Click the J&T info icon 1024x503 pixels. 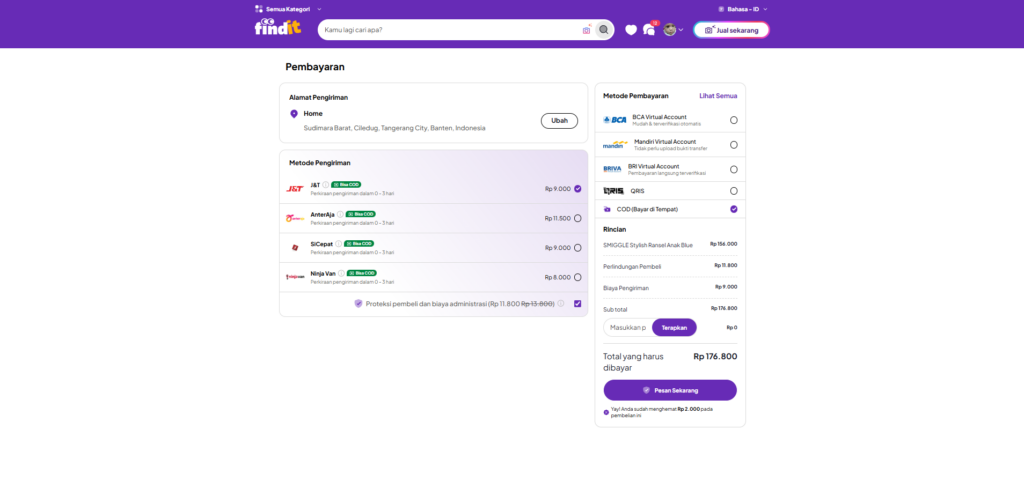(x=326, y=185)
